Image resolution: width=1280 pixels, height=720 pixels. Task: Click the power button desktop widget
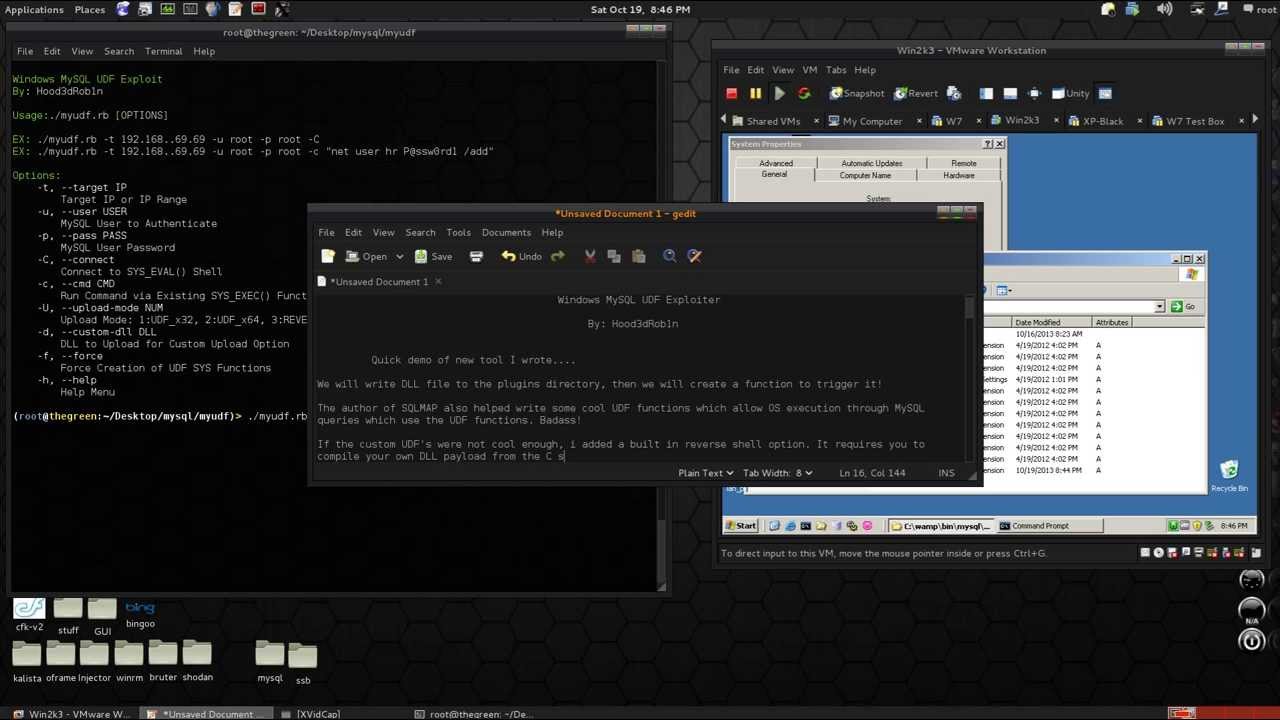(x=1252, y=642)
